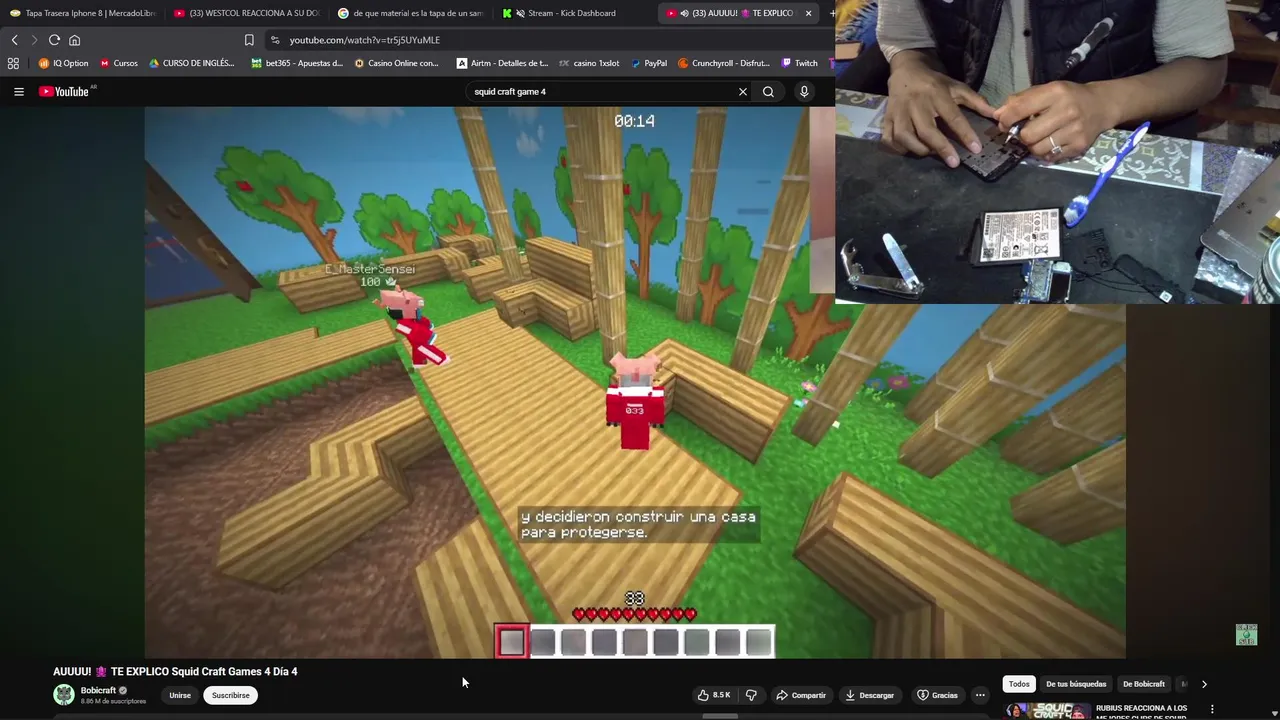This screenshot has width=1280, height=720.
Task: Show next filter chips with arrow
Action: click(1204, 684)
